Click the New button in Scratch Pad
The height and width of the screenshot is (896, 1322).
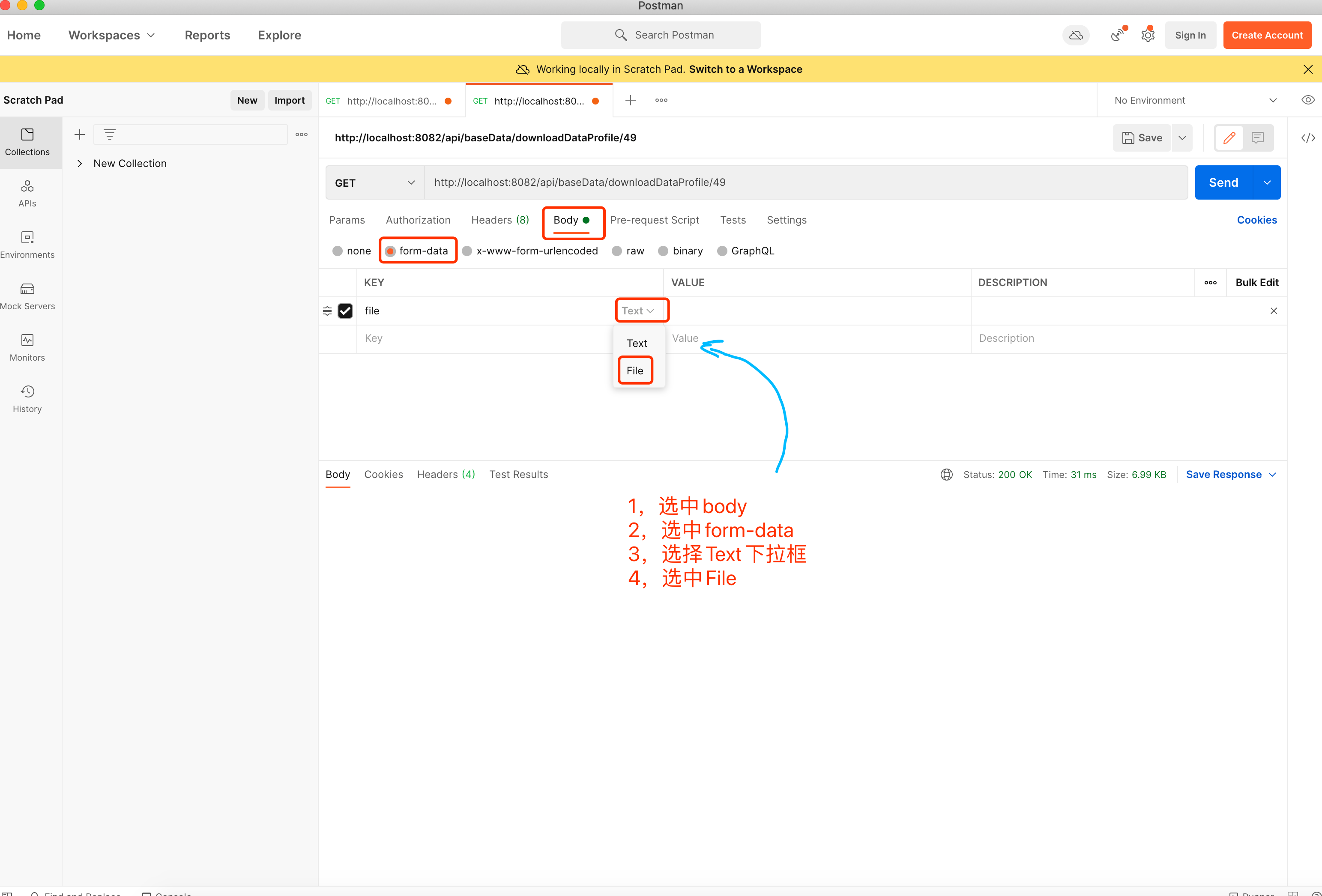[x=247, y=100]
